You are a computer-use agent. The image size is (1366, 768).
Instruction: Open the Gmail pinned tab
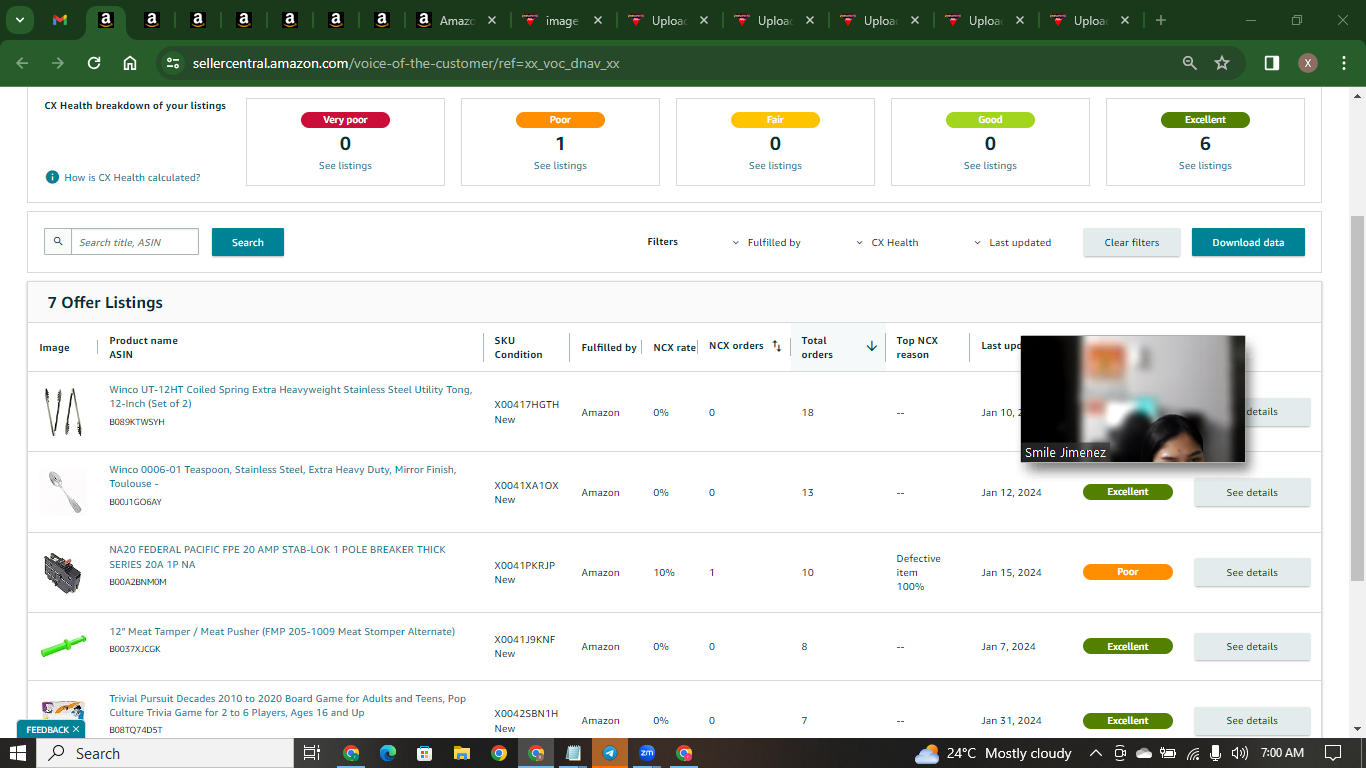(60, 20)
